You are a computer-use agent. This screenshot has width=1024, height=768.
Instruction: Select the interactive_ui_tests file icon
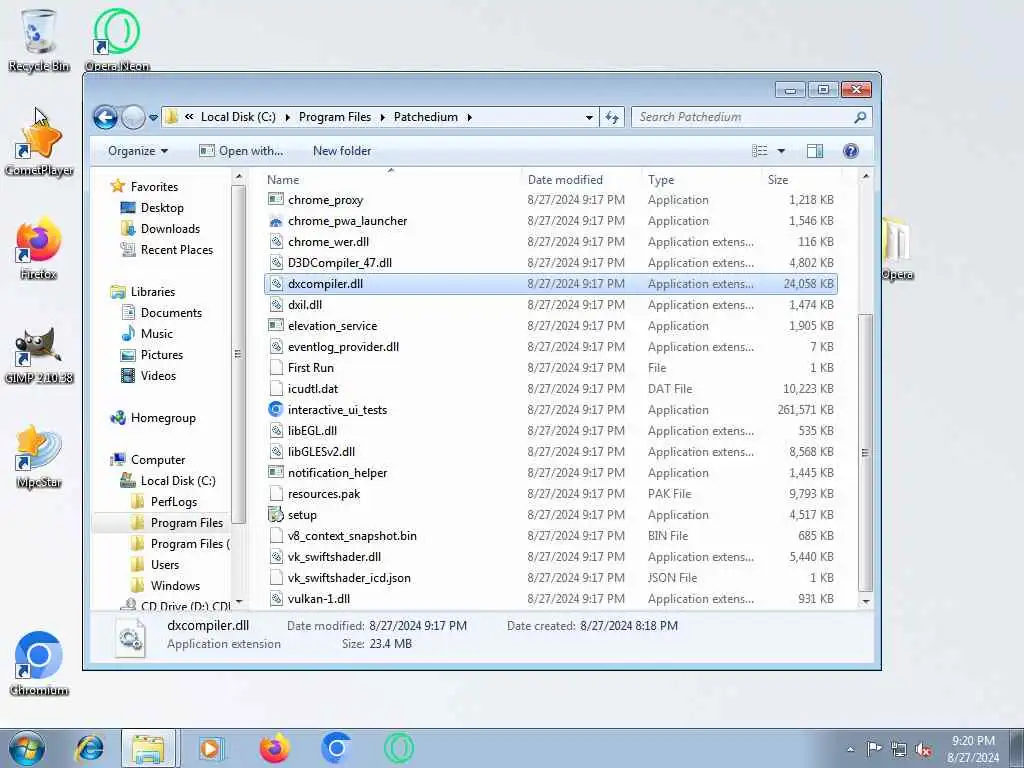(276, 409)
